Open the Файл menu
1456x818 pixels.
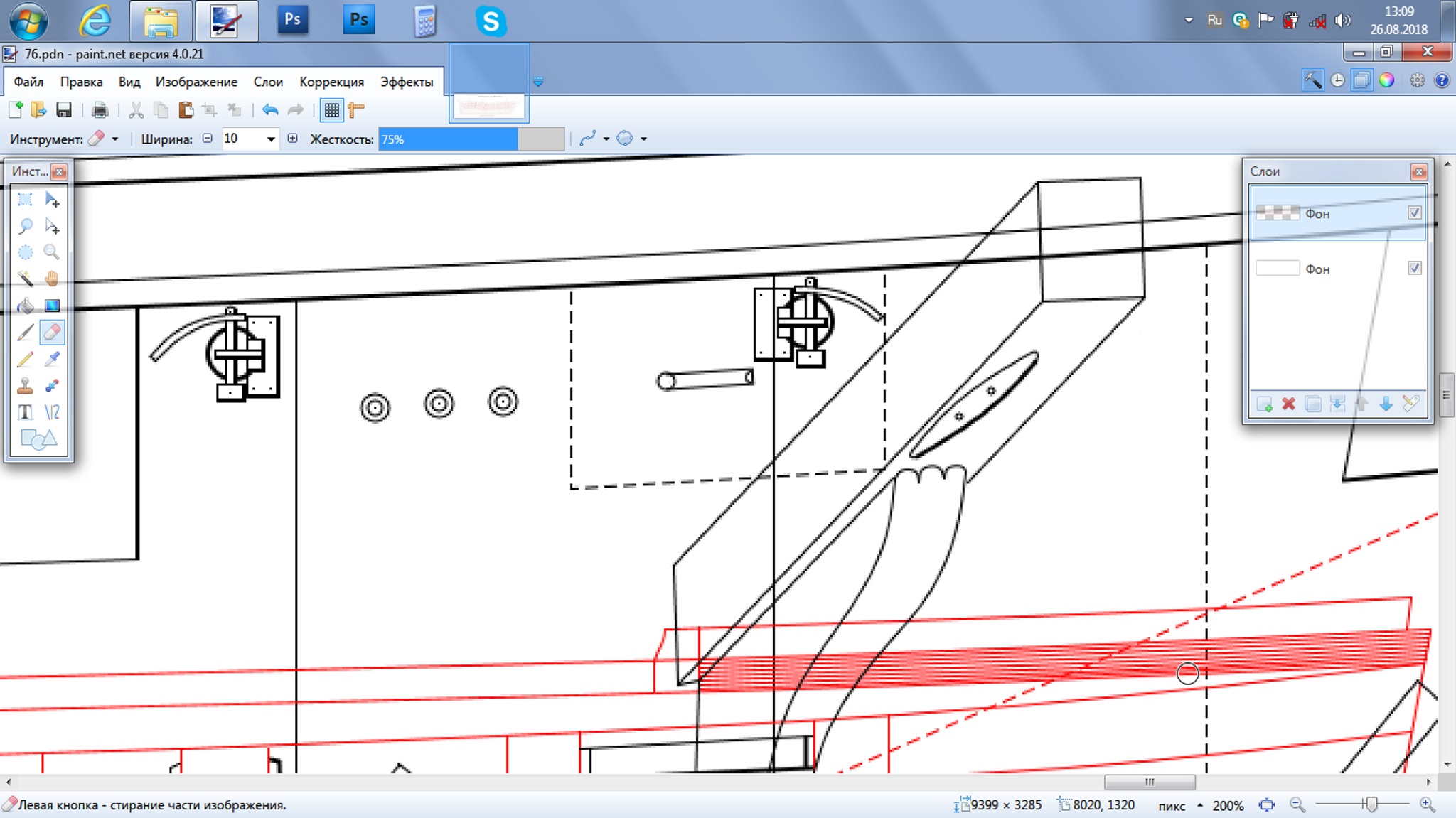(x=28, y=82)
